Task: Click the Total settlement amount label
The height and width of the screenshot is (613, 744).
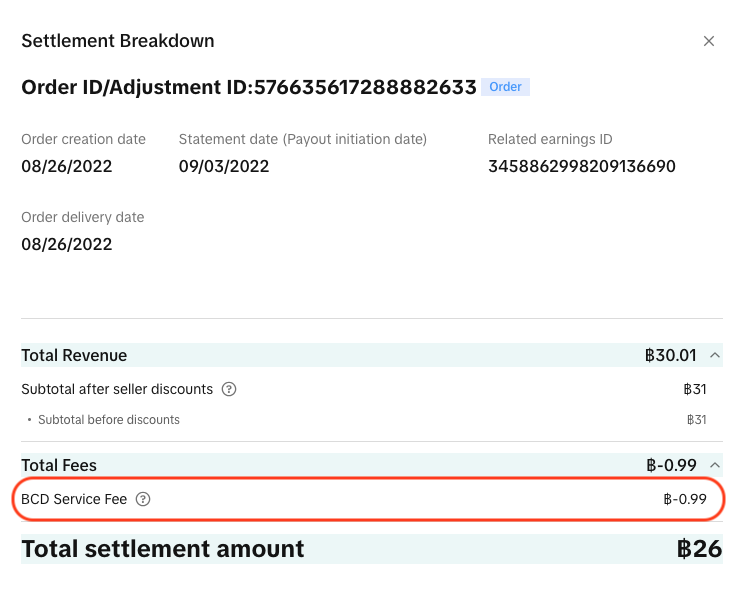Action: point(163,549)
